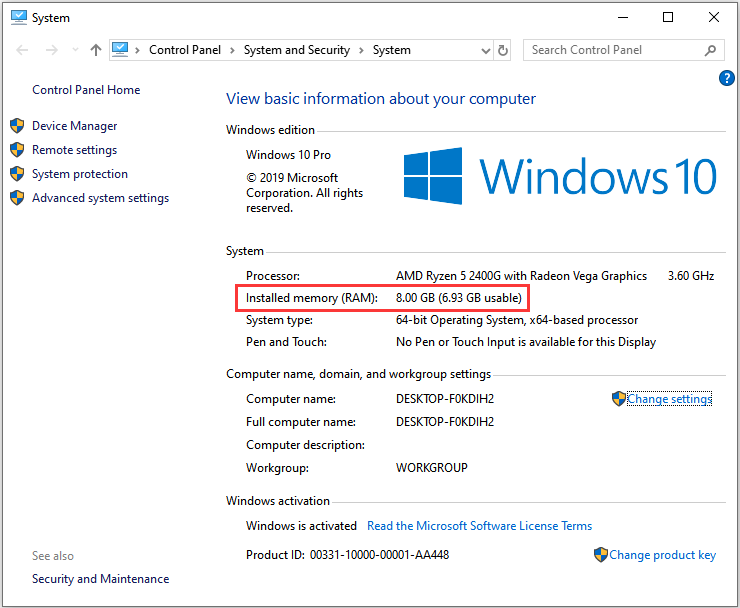Open Remote settings
This screenshot has width=740, height=608.
pyautogui.click(x=75, y=150)
